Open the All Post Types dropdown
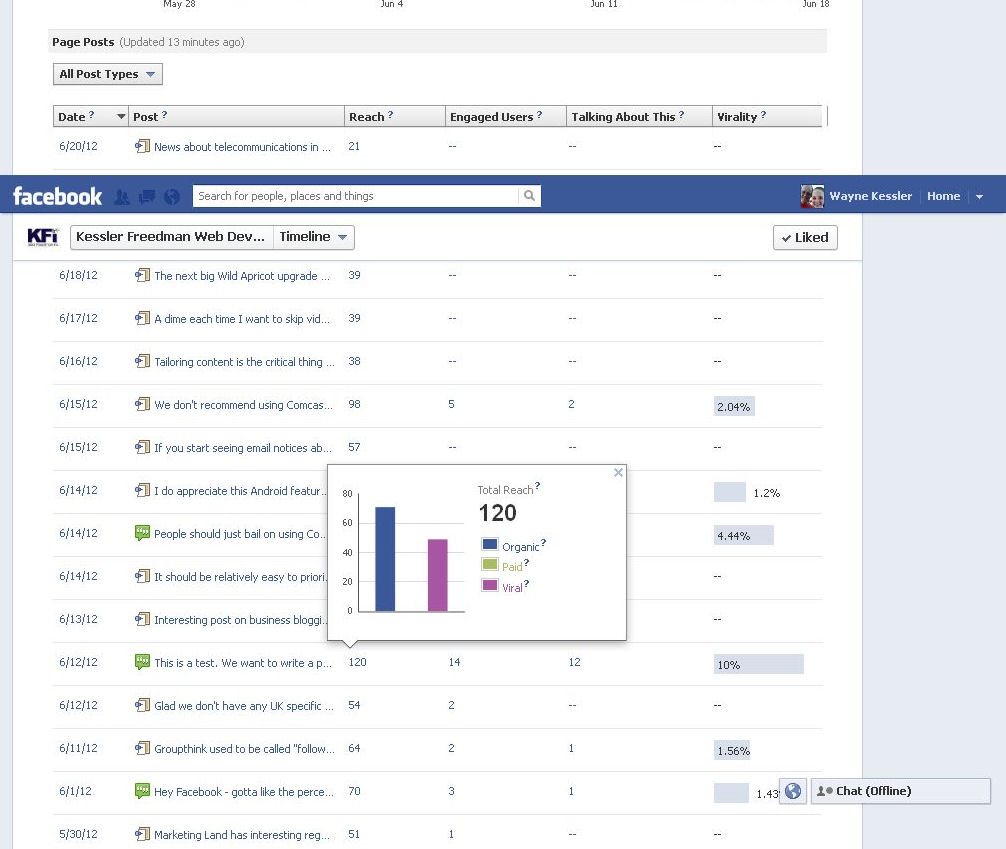Viewport: 1006px width, 849px height. point(108,74)
